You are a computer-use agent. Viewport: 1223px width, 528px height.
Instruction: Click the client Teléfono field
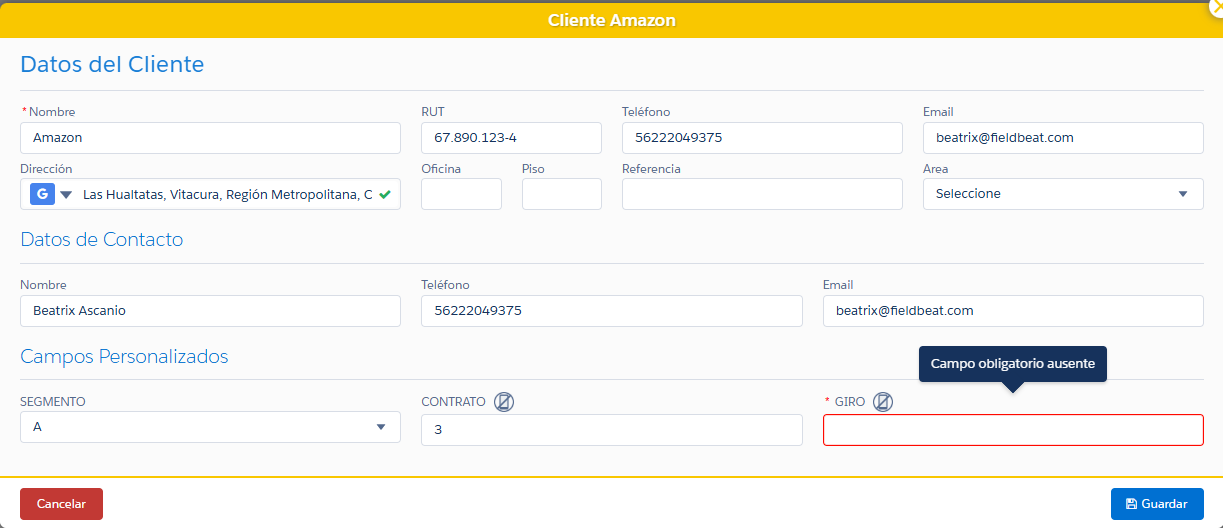click(762, 138)
